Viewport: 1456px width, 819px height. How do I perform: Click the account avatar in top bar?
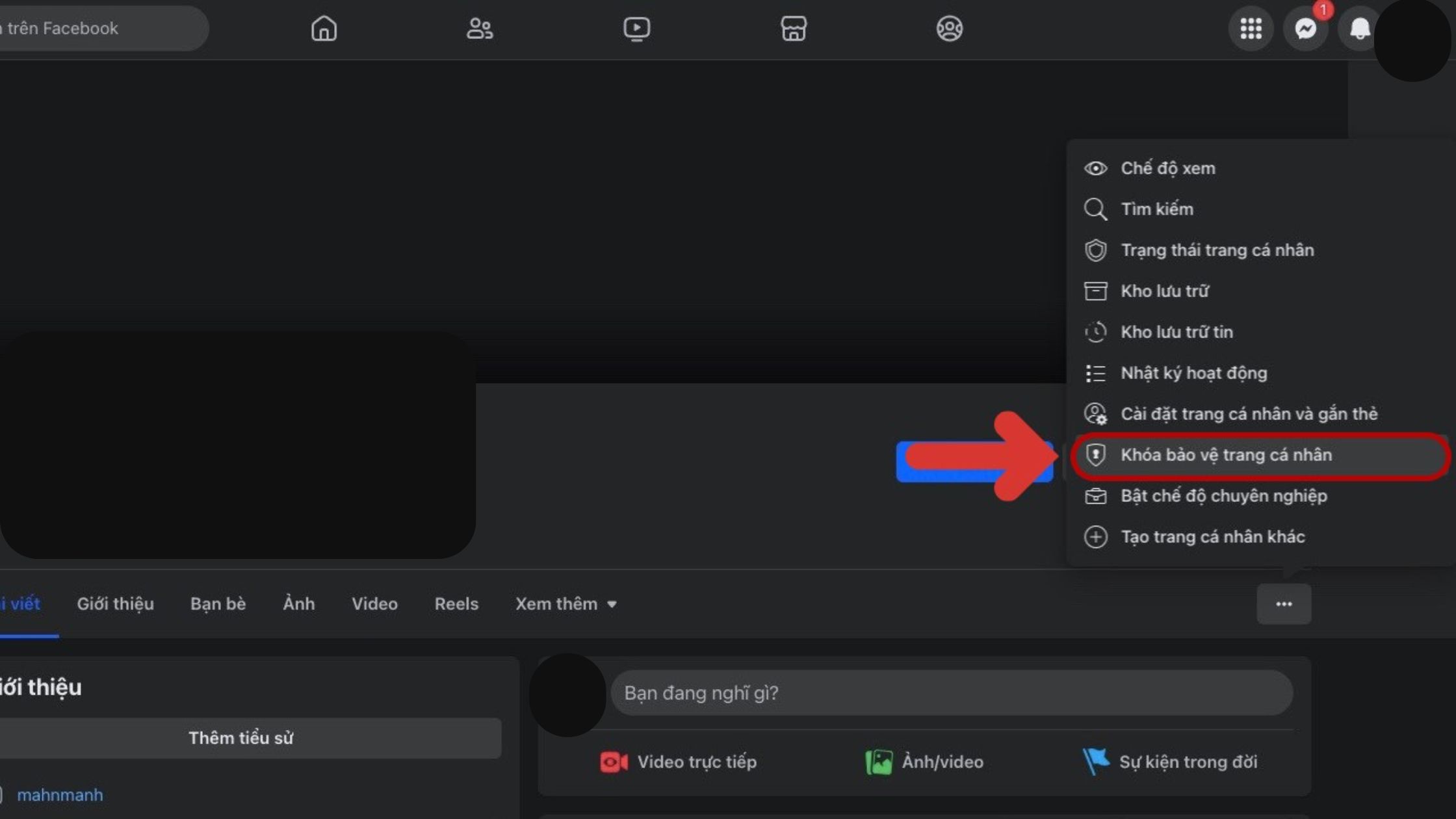point(1412,39)
